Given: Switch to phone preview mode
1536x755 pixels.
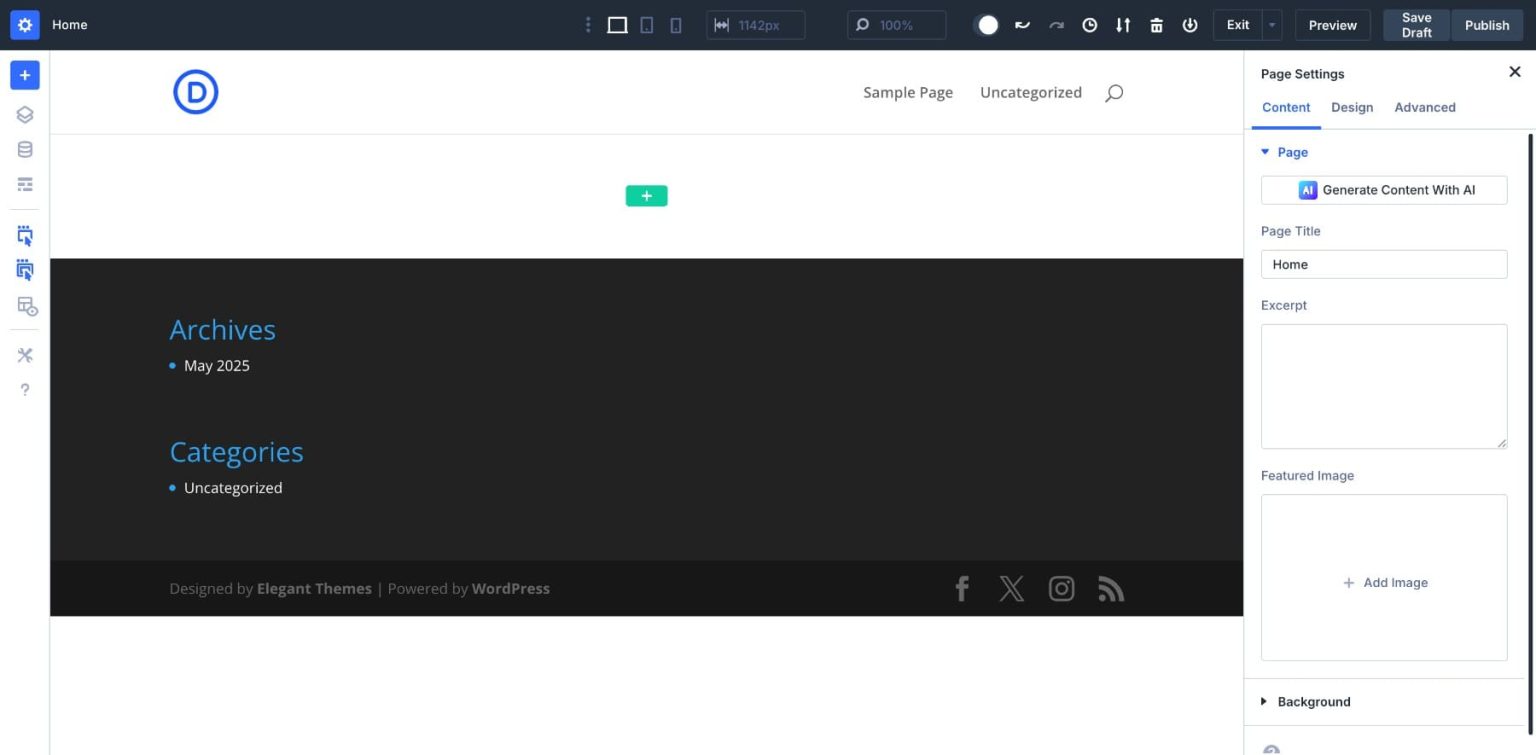Looking at the screenshot, I should tap(675, 24).
